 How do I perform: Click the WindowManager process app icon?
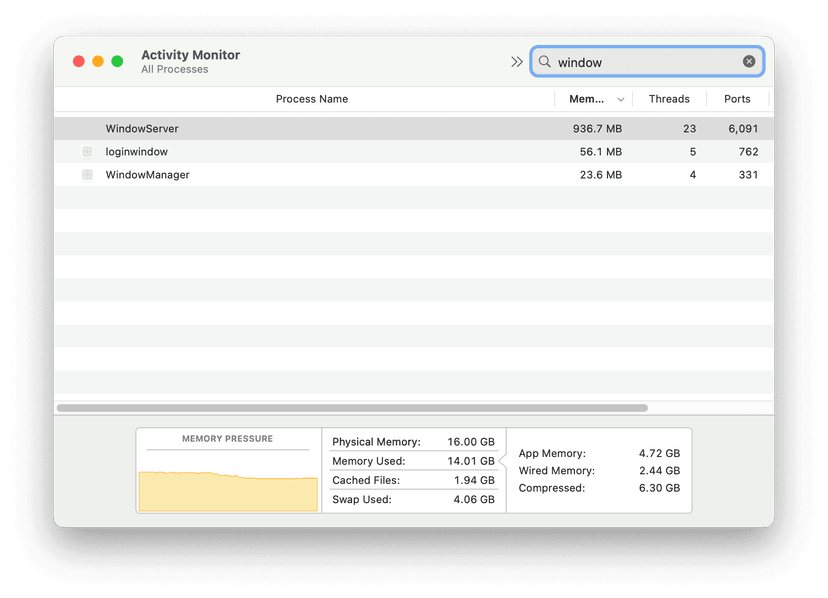click(x=87, y=174)
